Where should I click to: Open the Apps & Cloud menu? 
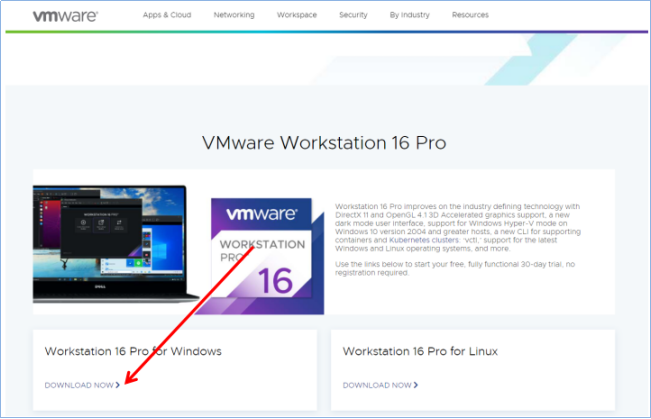click(x=167, y=15)
